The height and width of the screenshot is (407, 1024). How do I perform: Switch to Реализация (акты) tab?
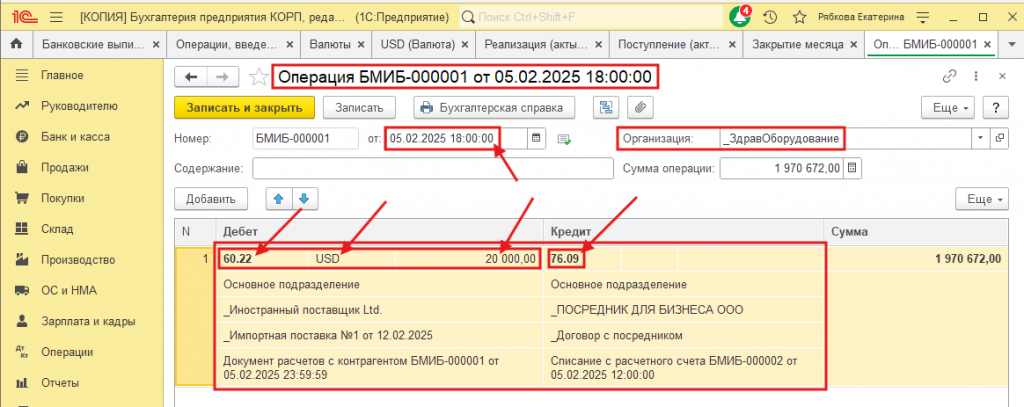click(536, 44)
